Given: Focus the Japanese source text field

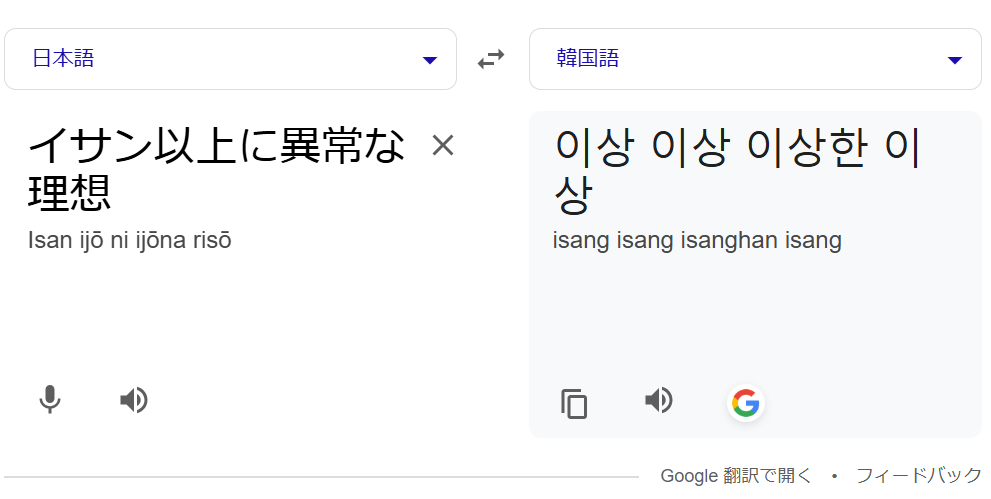Looking at the screenshot, I should [217, 169].
